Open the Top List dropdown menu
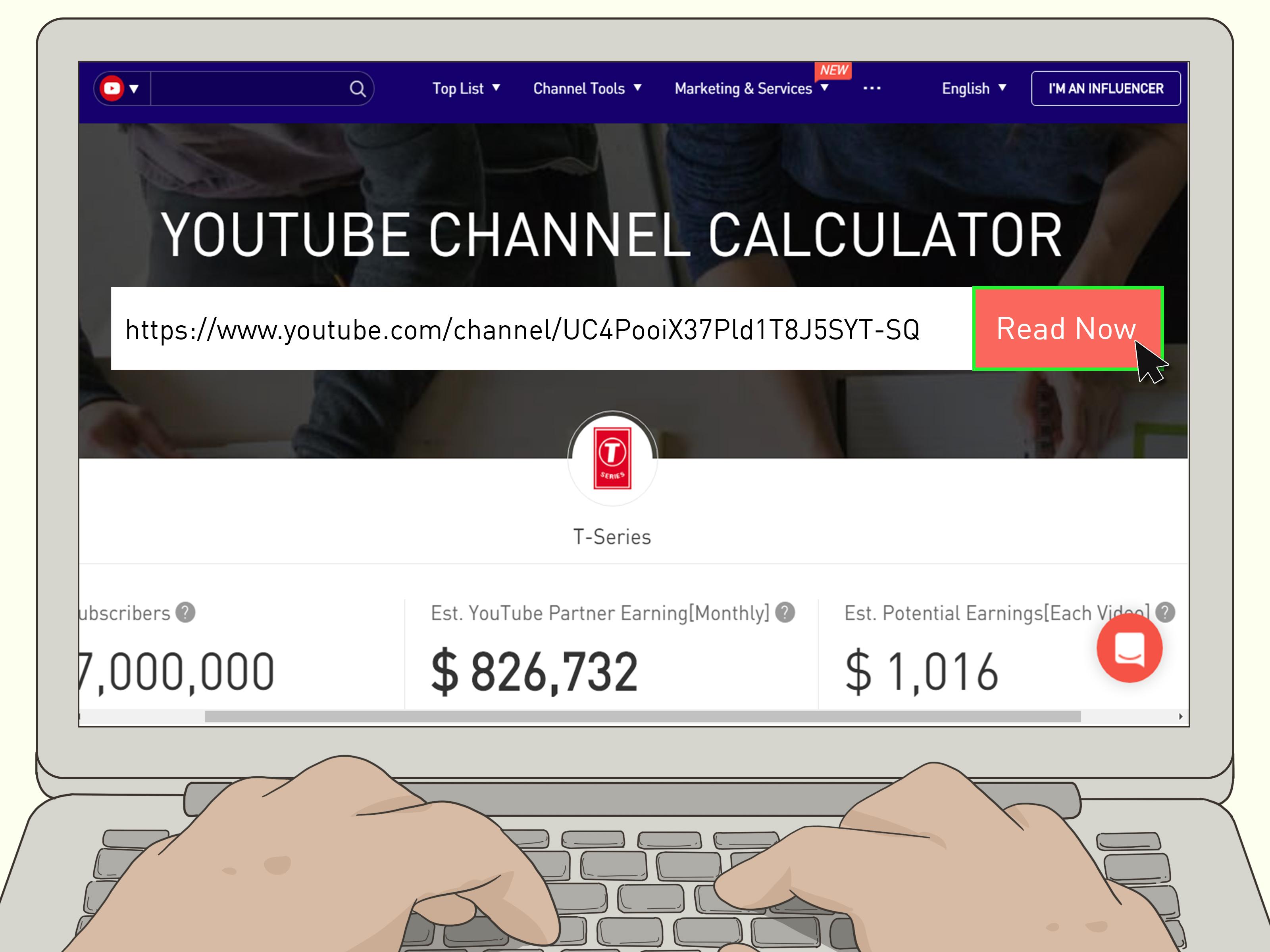 [x=466, y=88]
